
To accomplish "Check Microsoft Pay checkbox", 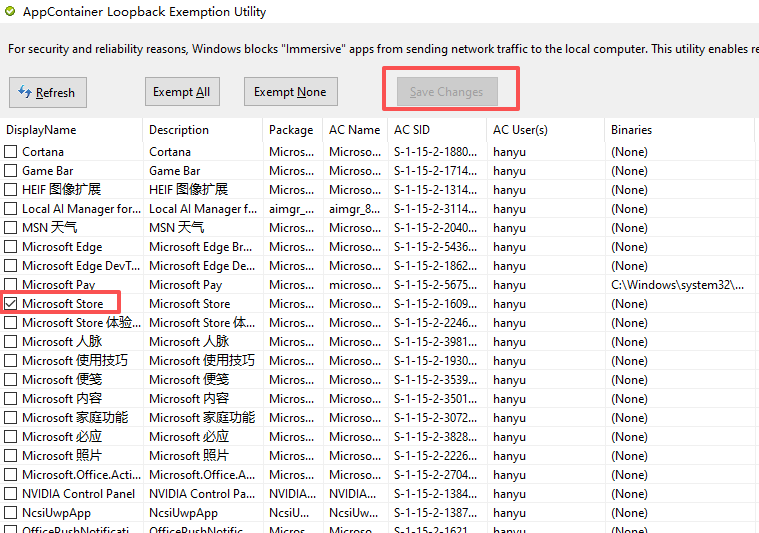I will (10, 285).
